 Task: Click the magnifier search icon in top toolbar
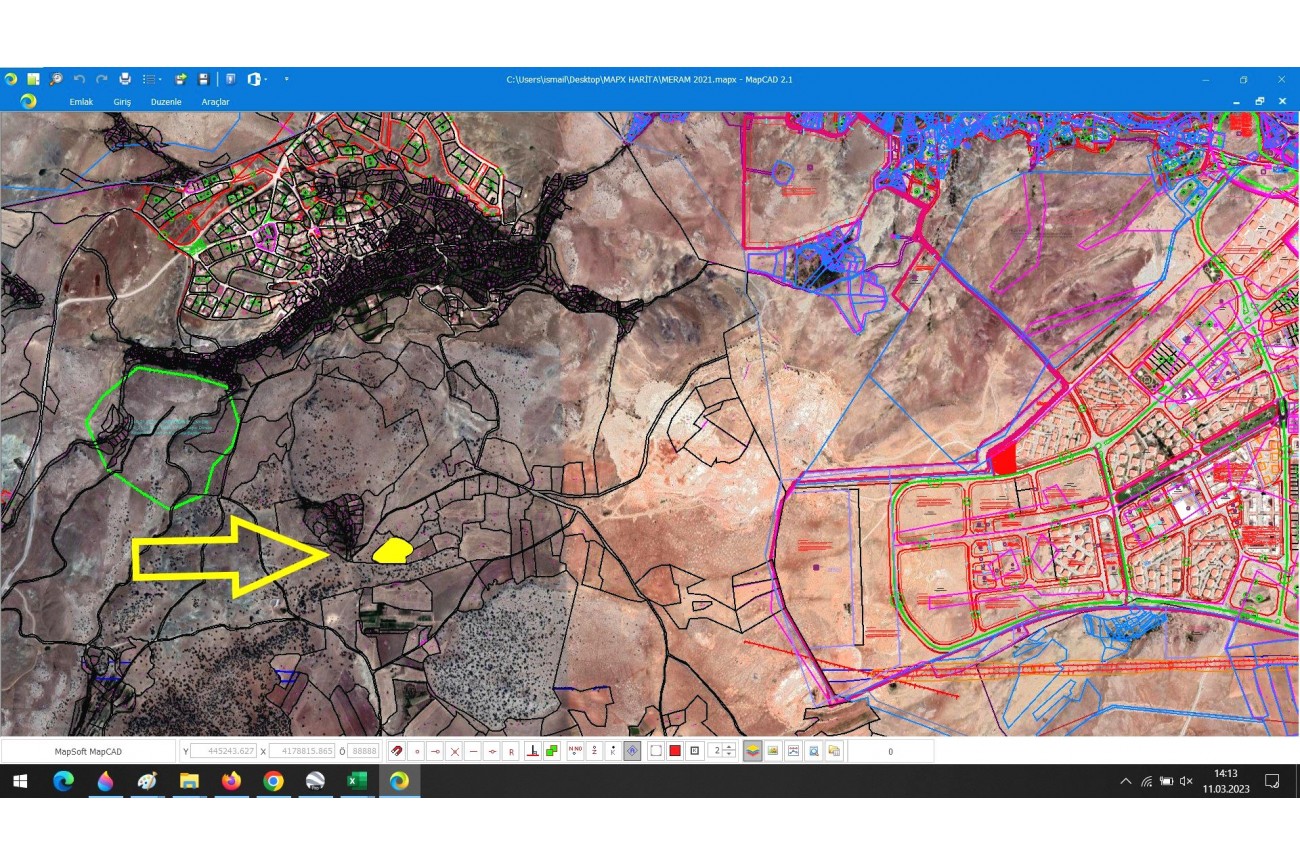[56, 79]
